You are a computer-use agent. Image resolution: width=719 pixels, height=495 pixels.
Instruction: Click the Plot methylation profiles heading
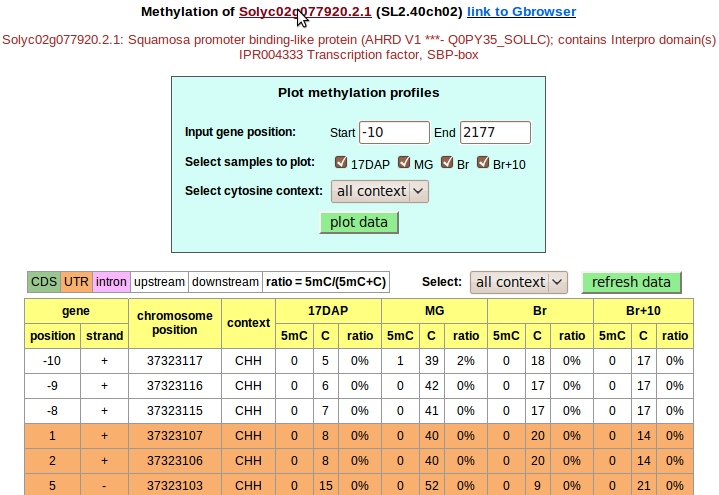[359, 93]
